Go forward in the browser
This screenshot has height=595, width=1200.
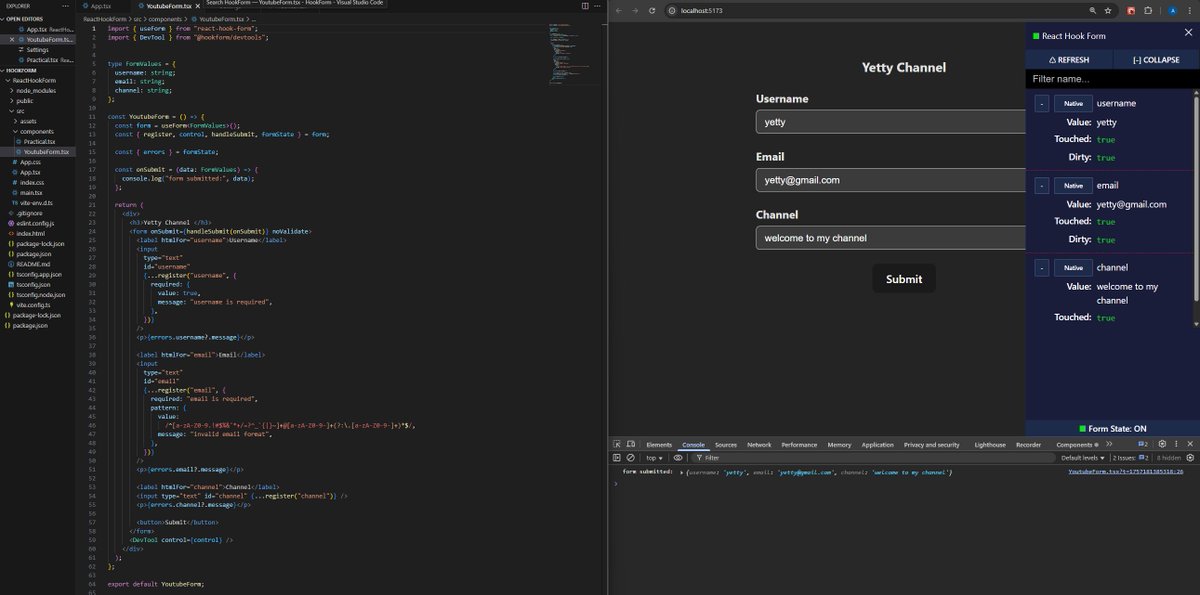635,10
